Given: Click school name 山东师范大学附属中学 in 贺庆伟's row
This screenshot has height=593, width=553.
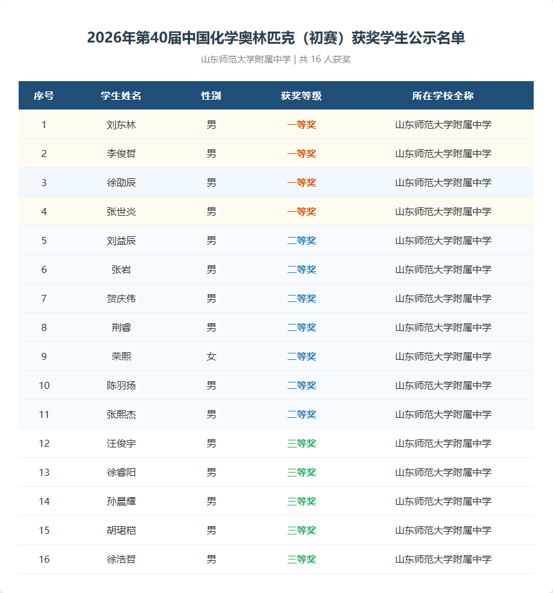Looking at the screenshot, I should coord(443,298).
